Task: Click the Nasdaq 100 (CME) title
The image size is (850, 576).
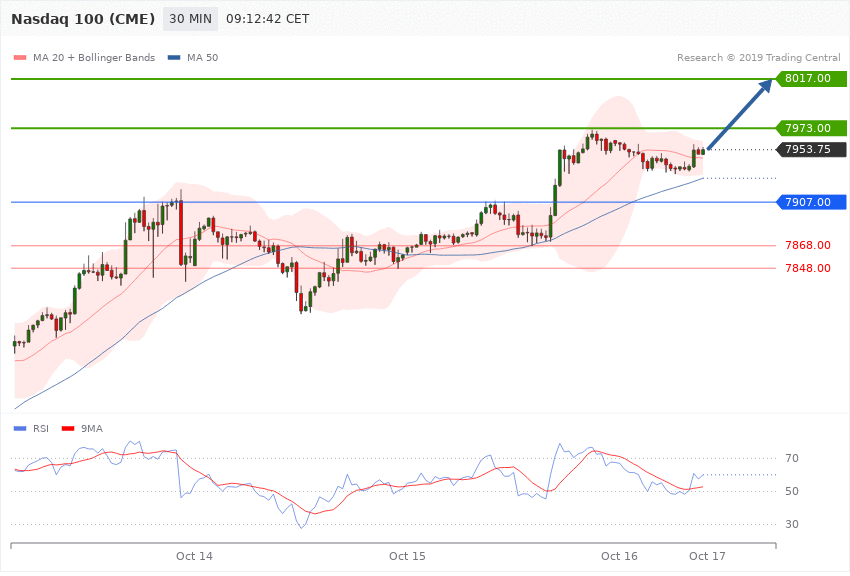Action: pos(83,20)
